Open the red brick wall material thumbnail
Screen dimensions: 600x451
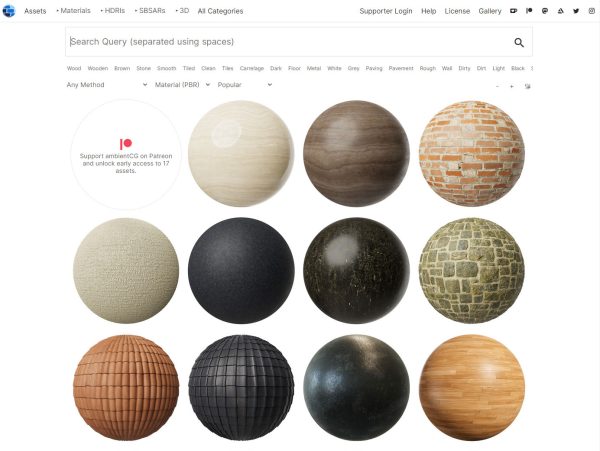click(x=471, y=153)
